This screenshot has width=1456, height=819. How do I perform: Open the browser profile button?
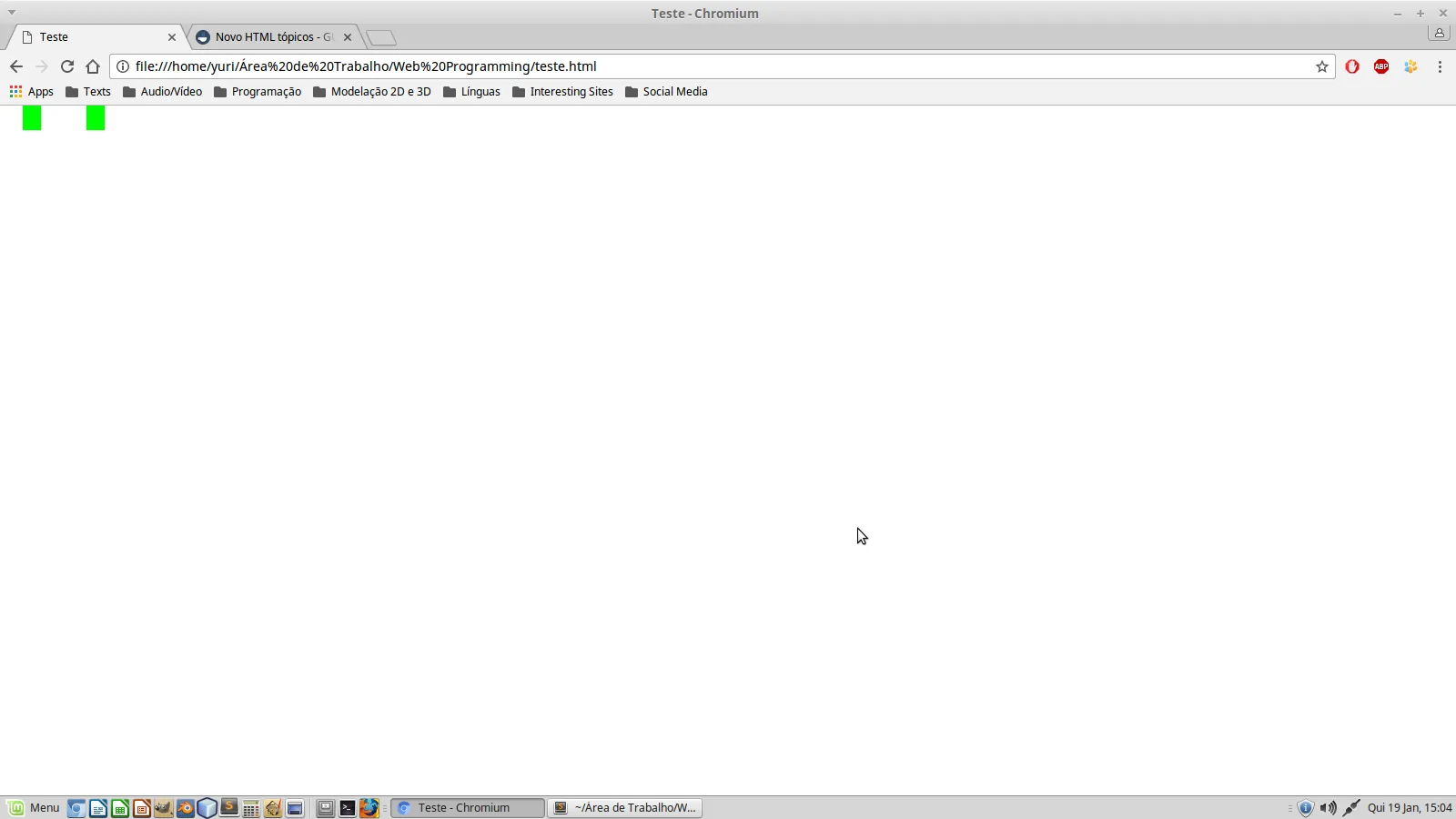click(1439, 33)
